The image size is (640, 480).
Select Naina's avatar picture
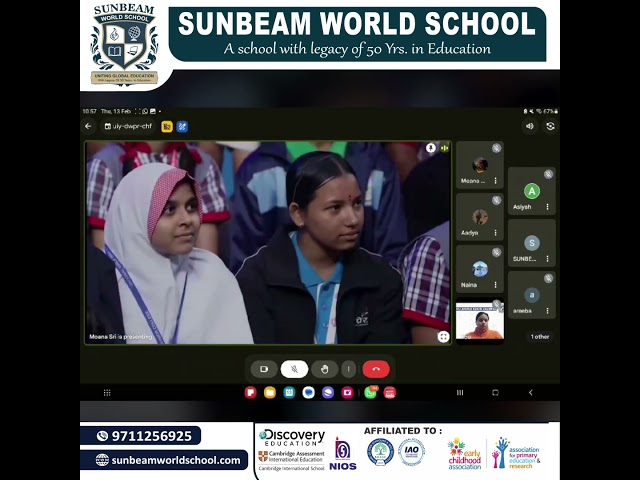point(480,269)
